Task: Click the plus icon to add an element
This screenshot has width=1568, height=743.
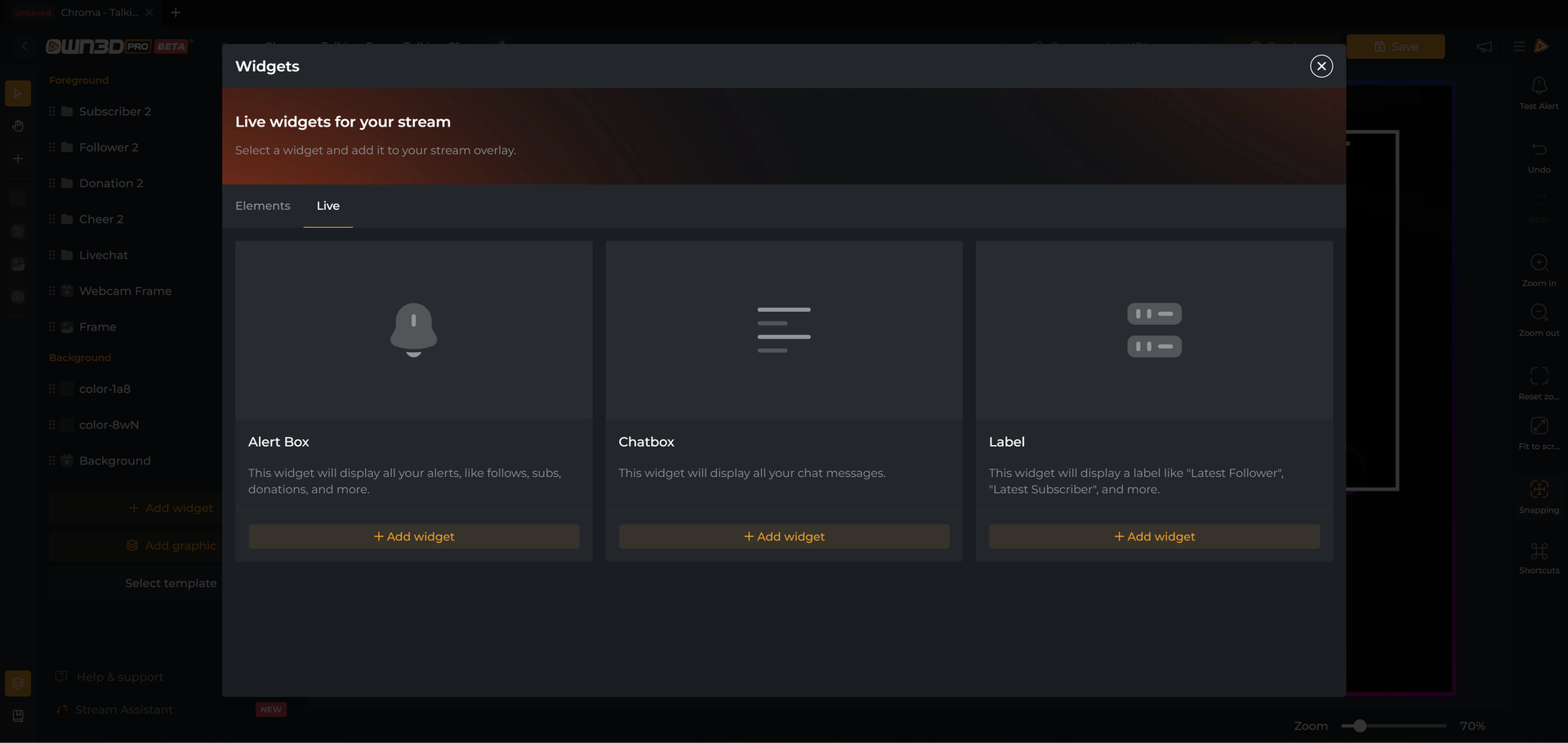Action: (18, 158)
